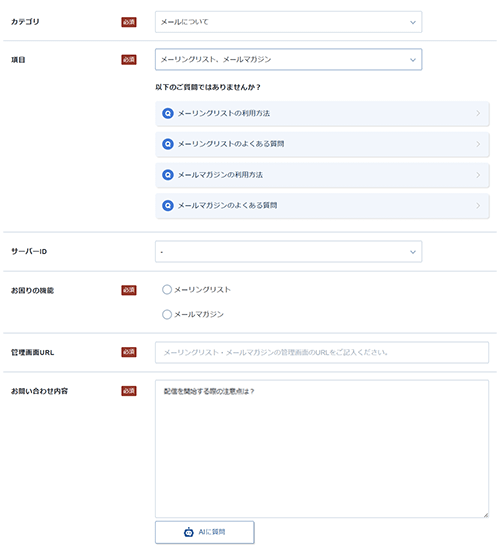The image size is (500, 552).
Task: Expand the サーバーID dropdown
Action: pyautogui.click(x=288, y=252)
